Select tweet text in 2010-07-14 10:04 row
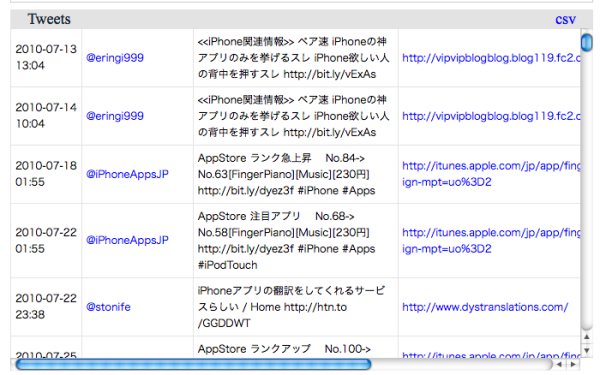Viewport: 600px width, 375px height. point(293,116)
